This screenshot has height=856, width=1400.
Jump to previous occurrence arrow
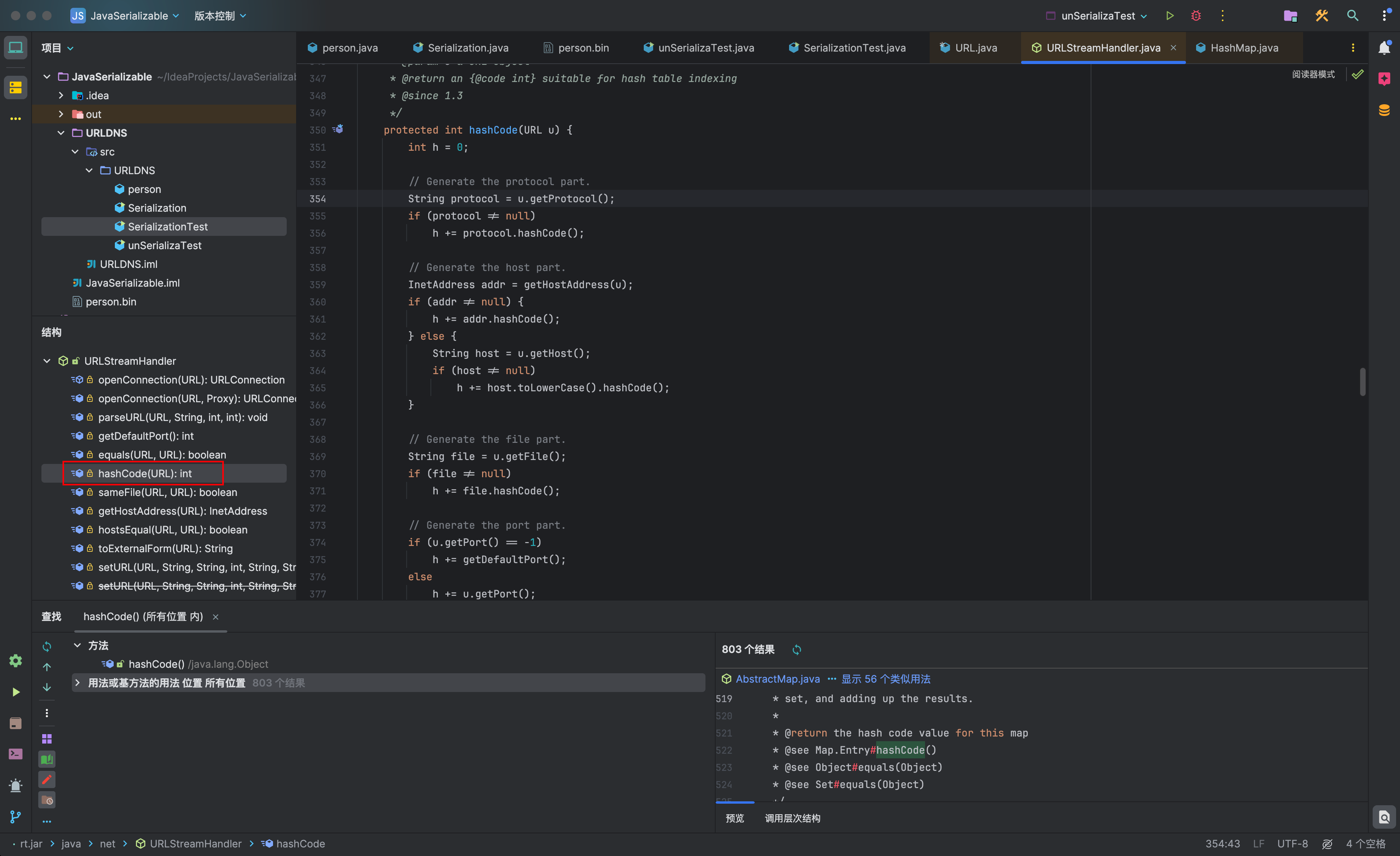47,666
